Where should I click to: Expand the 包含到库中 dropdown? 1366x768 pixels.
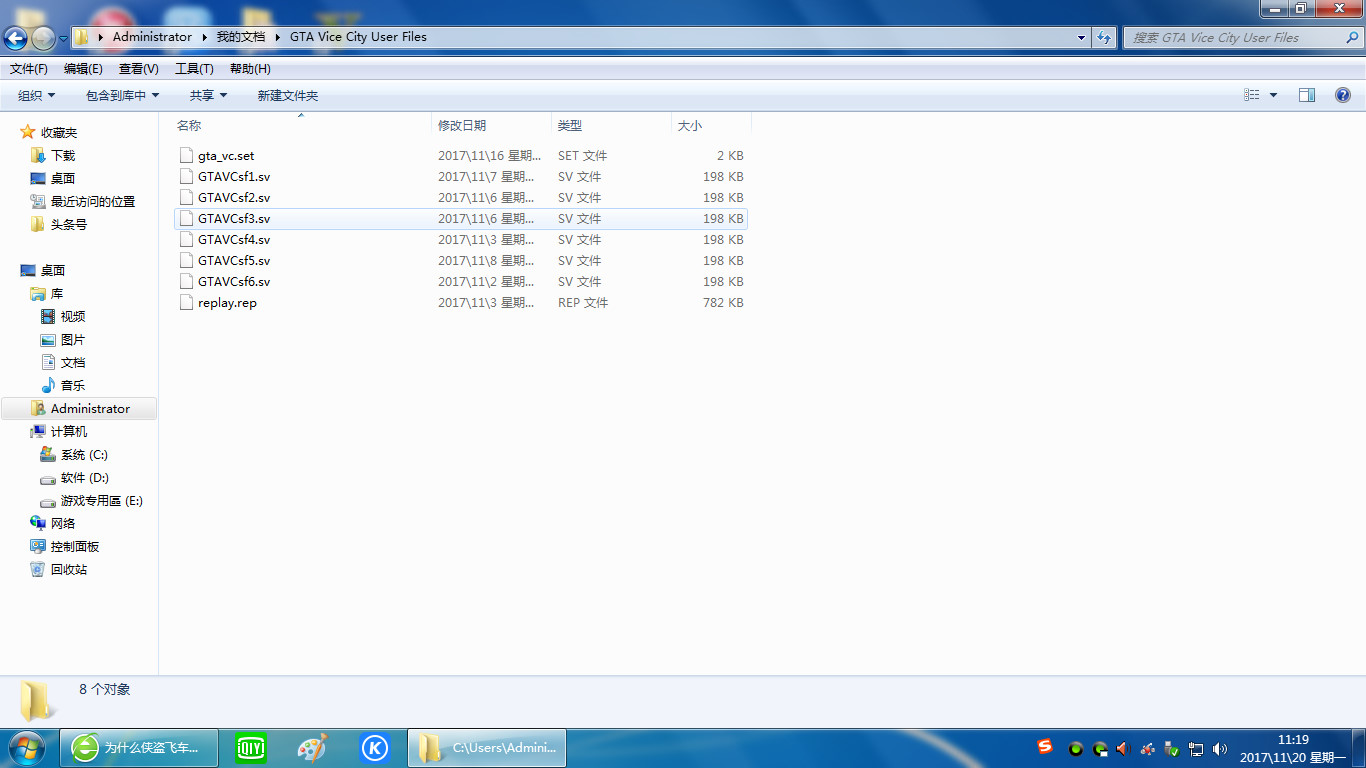click(x=122, y=95)
